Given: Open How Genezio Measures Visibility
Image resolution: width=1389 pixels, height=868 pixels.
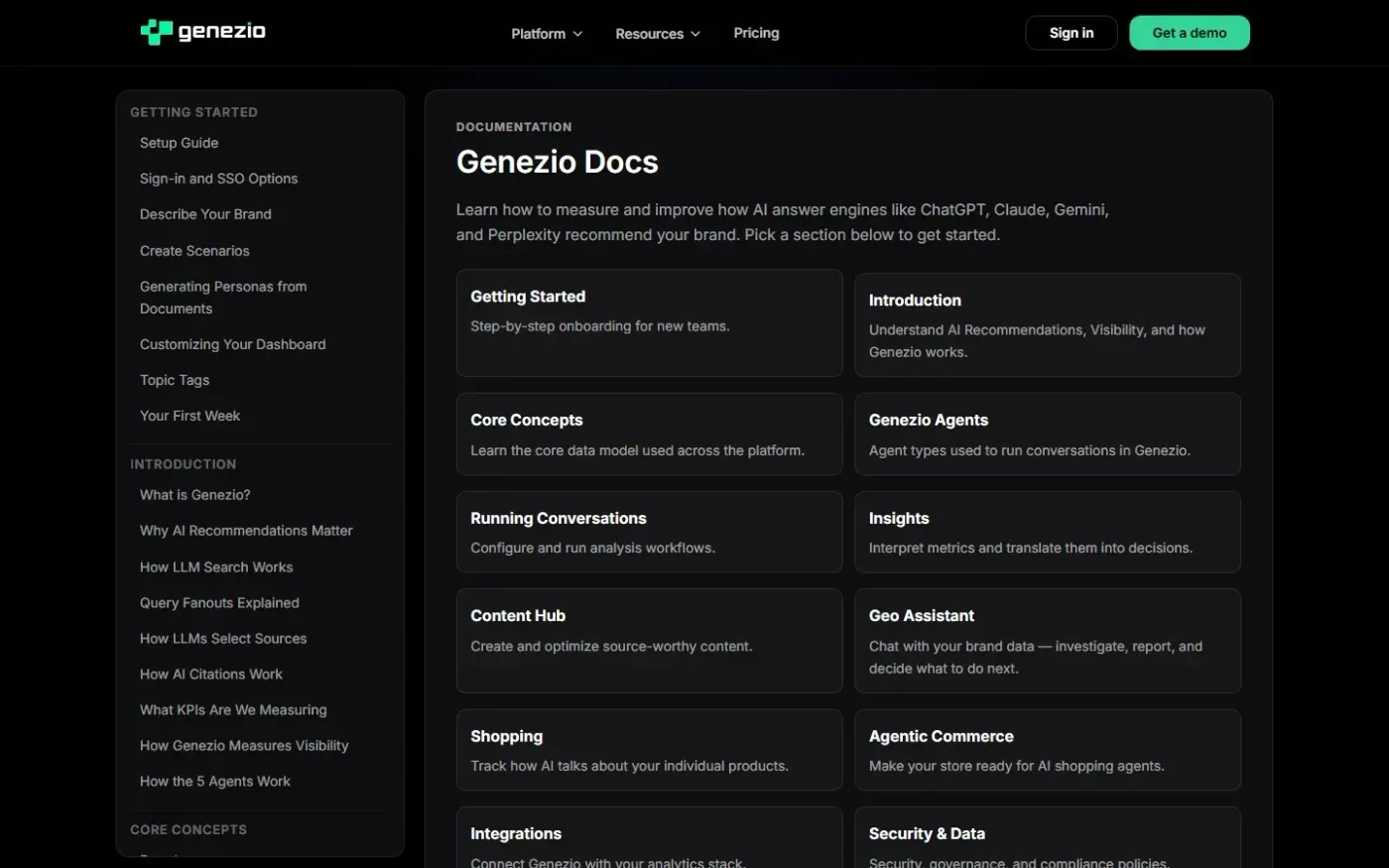Looking at the screenshot, I should (x=244, y=746).
